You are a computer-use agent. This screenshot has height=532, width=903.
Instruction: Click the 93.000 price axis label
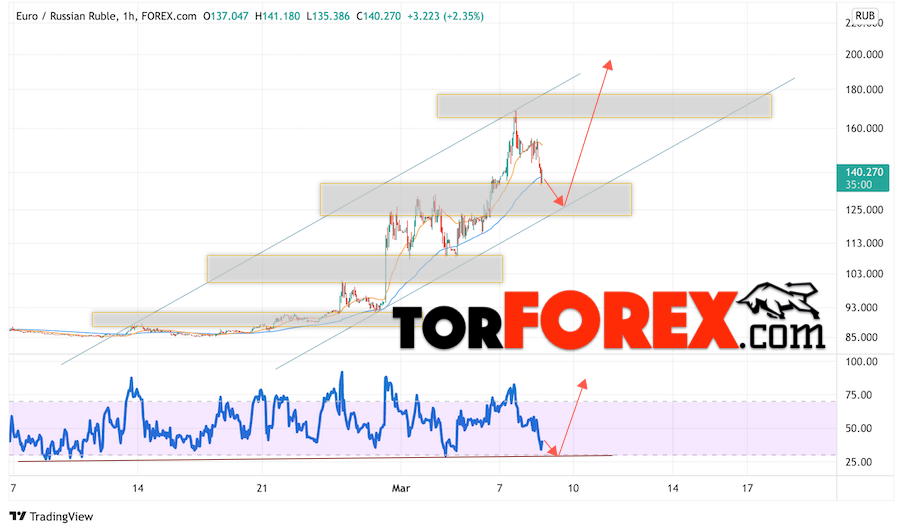pos(862,308)
